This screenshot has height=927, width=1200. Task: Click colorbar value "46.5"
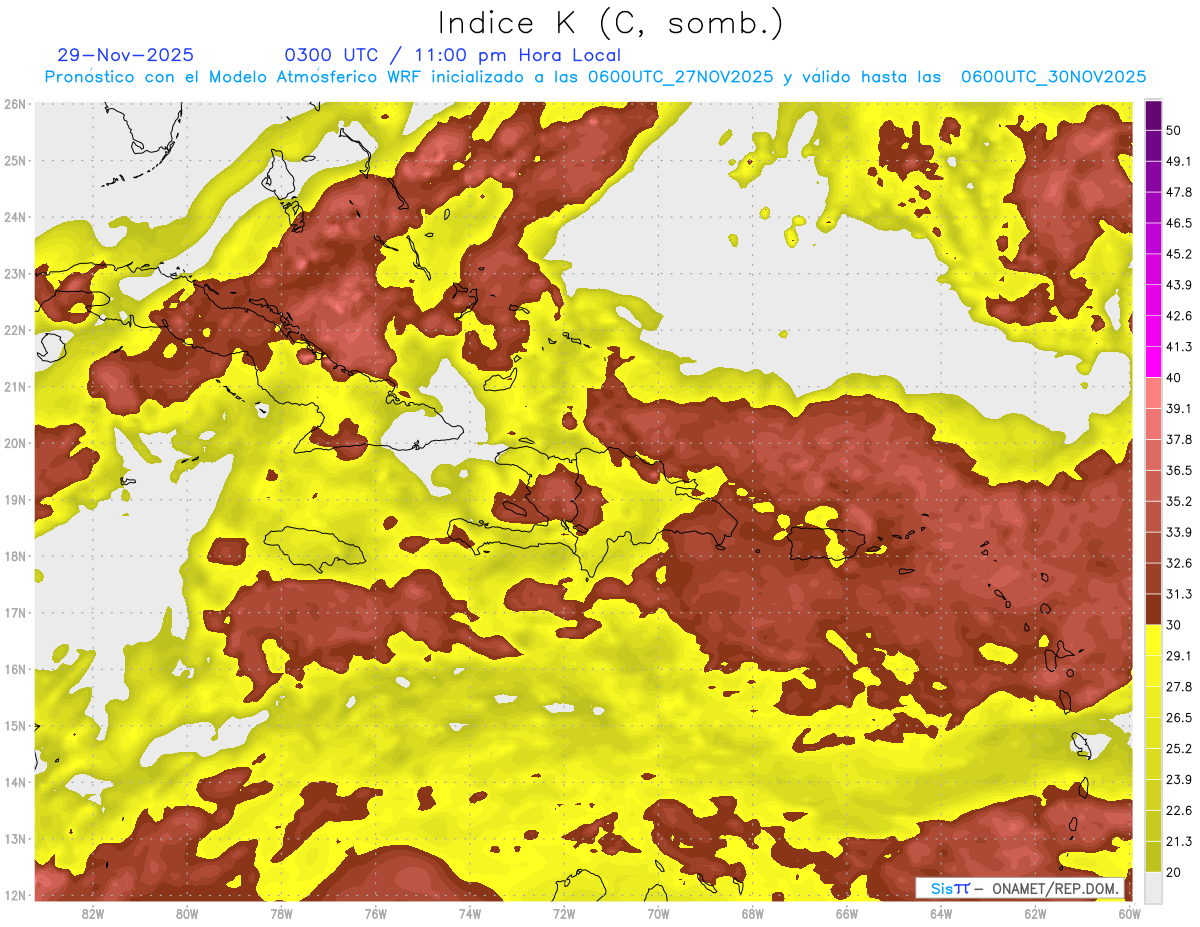(1178, 223)
